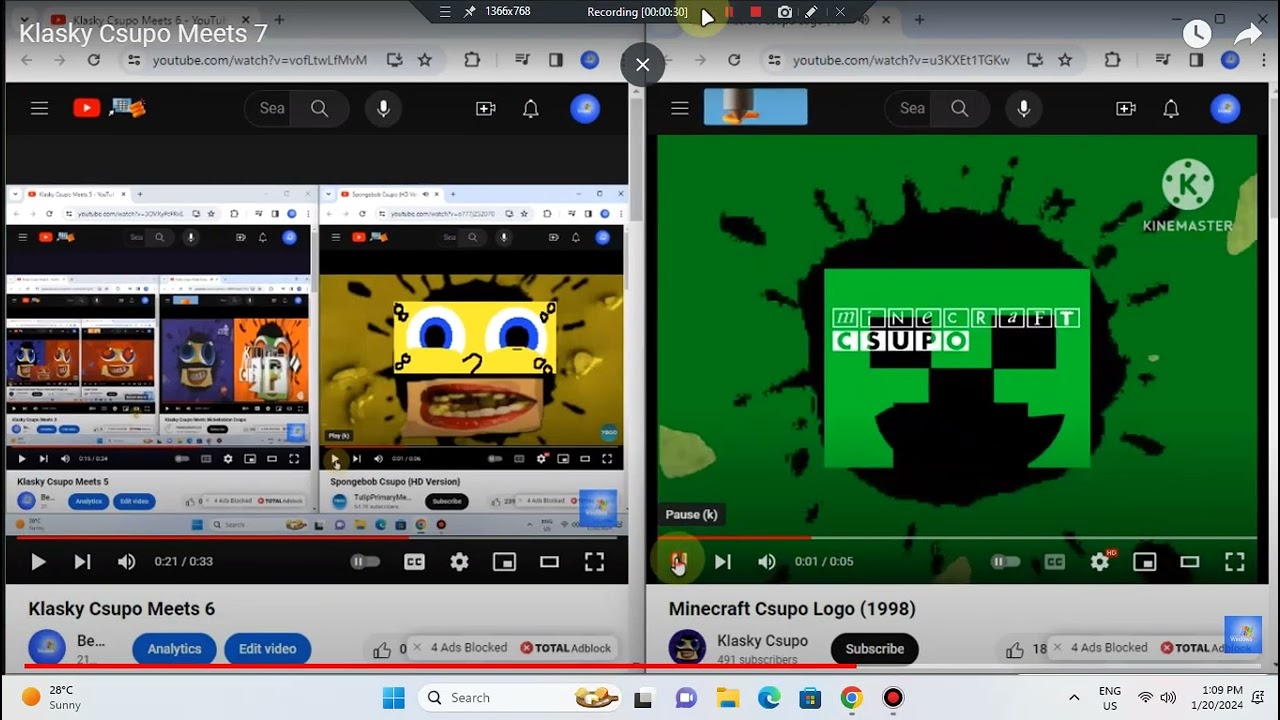The image size is (1280, 720).
Task: Open File Explorer from the taskbar
Action: point(727,697)
